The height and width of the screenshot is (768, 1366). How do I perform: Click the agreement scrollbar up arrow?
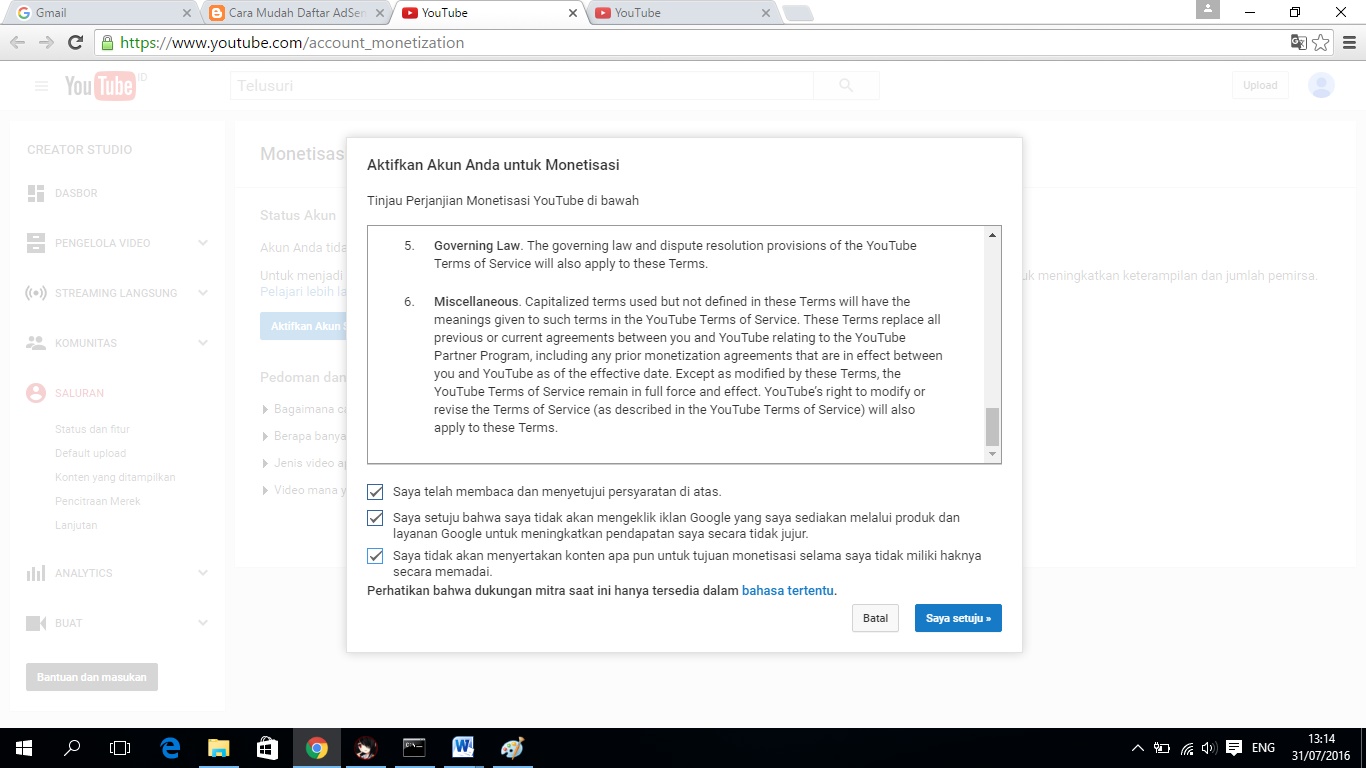(x=992, y=235)
